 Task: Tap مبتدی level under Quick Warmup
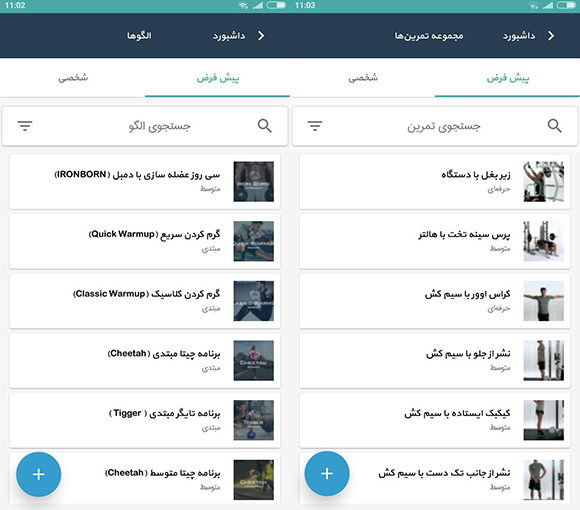pos(211,249)
